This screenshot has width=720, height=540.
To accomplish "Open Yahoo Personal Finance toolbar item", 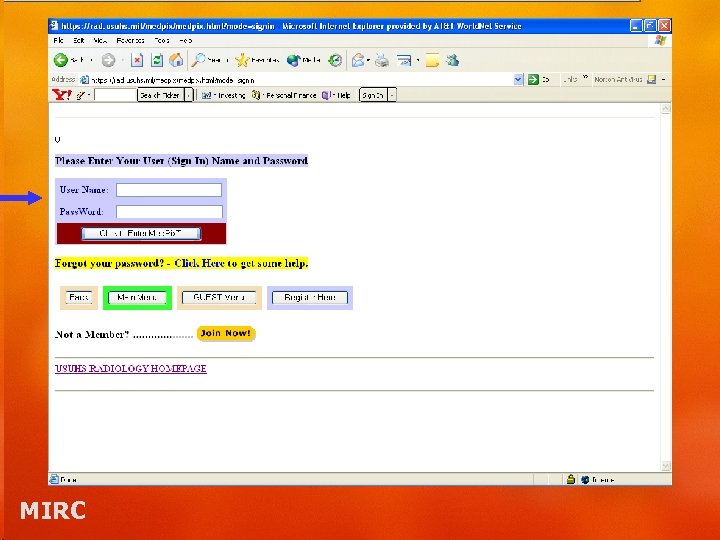I will (x=284, y=95).
